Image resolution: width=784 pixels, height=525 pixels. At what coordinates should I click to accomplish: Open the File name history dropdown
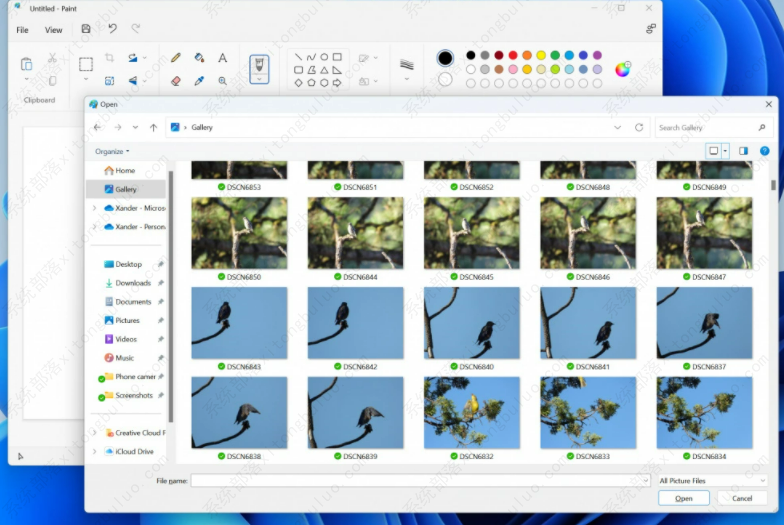pyautogui.click(x=646, y=480)
